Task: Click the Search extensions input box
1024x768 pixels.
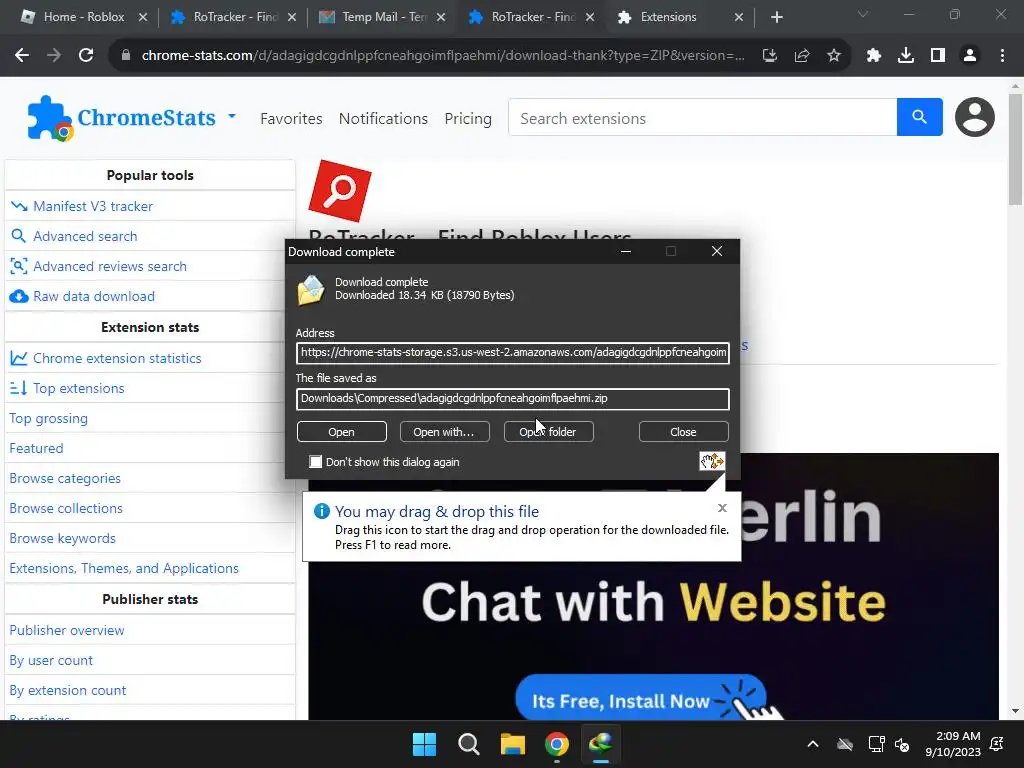Action: coord(703,118)
